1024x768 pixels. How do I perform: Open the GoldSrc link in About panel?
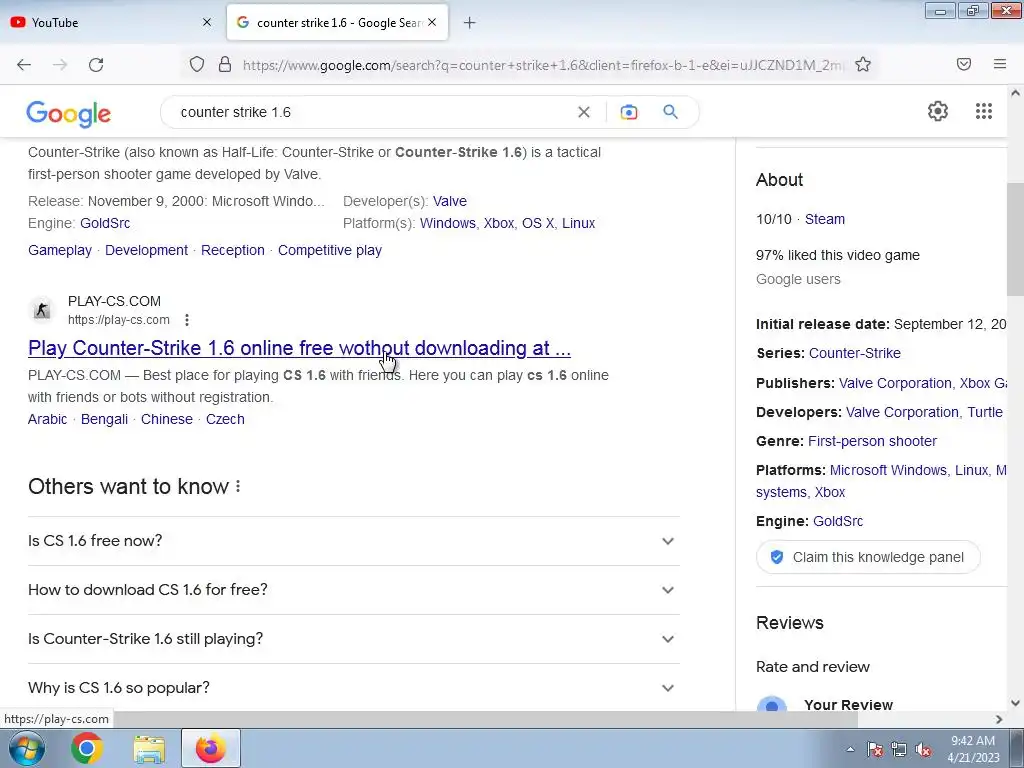(x=838, y=521)
